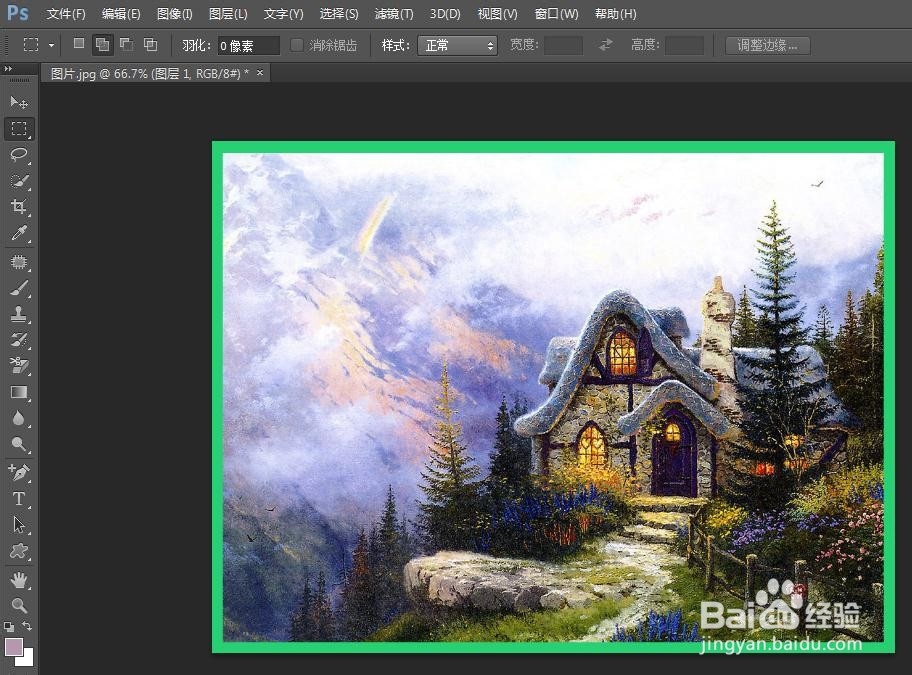Click the 羽化 feather input field
This screenshot has width=912, height=675.
[248, 46]
